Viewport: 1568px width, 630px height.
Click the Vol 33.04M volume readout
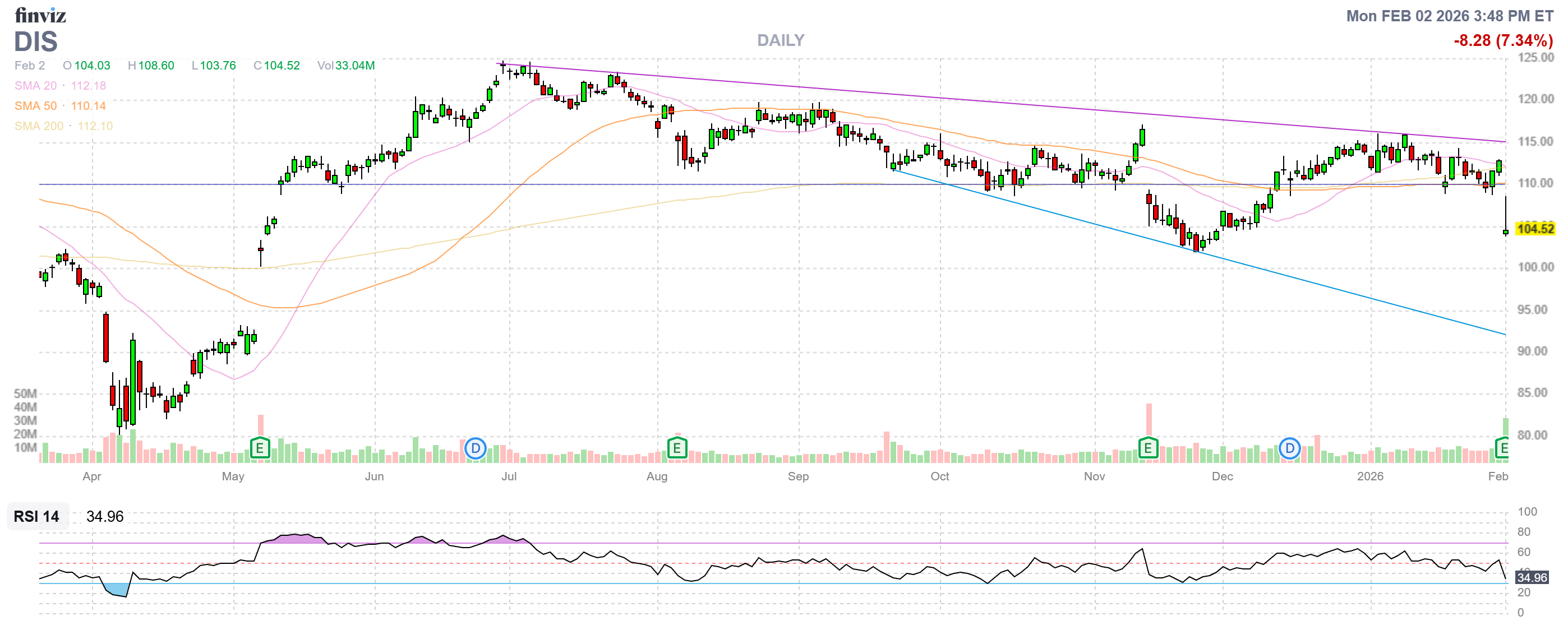tap(346, 65)
